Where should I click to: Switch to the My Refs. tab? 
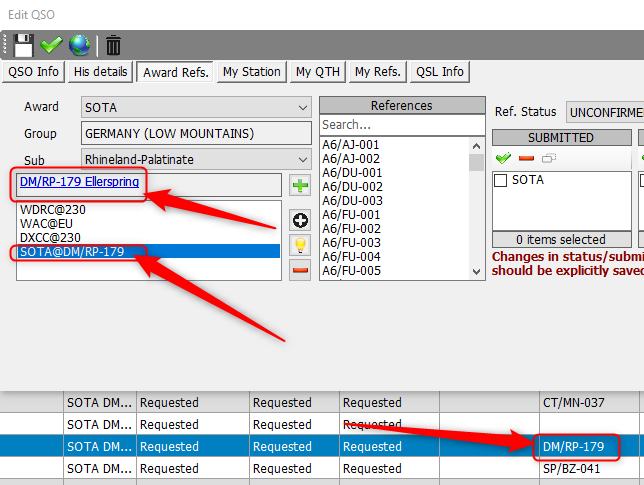pyautogui.click(x=377, y=72)
